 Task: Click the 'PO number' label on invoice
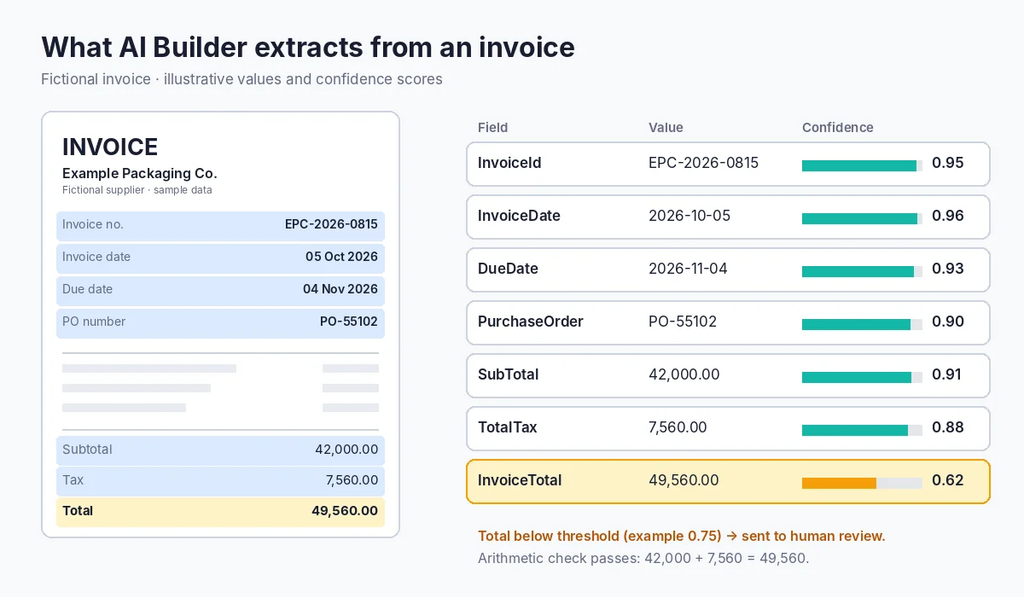pos(93,321)
